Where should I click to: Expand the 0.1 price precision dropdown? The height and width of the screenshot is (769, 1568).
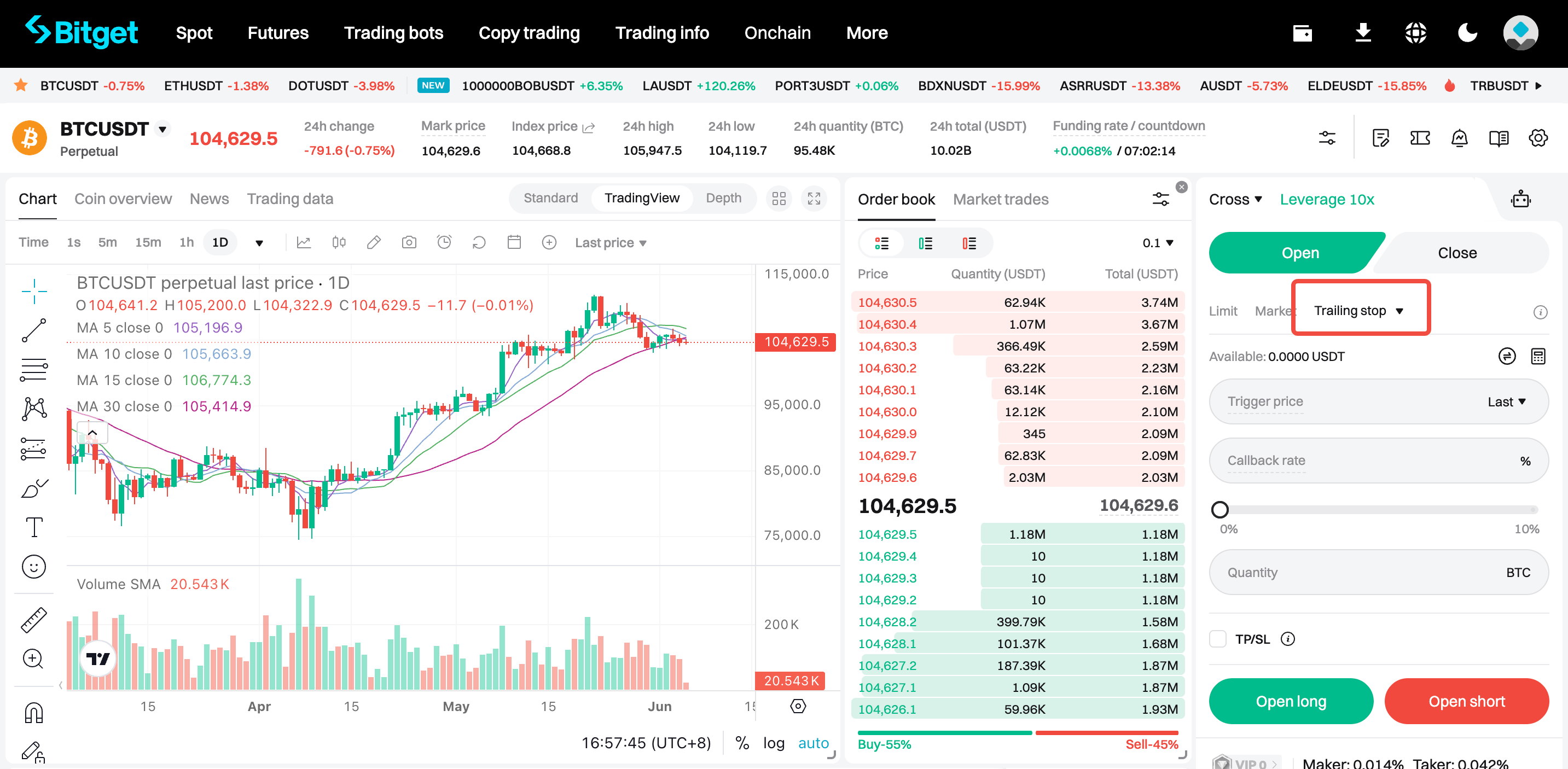click(x=1157, y=243)
